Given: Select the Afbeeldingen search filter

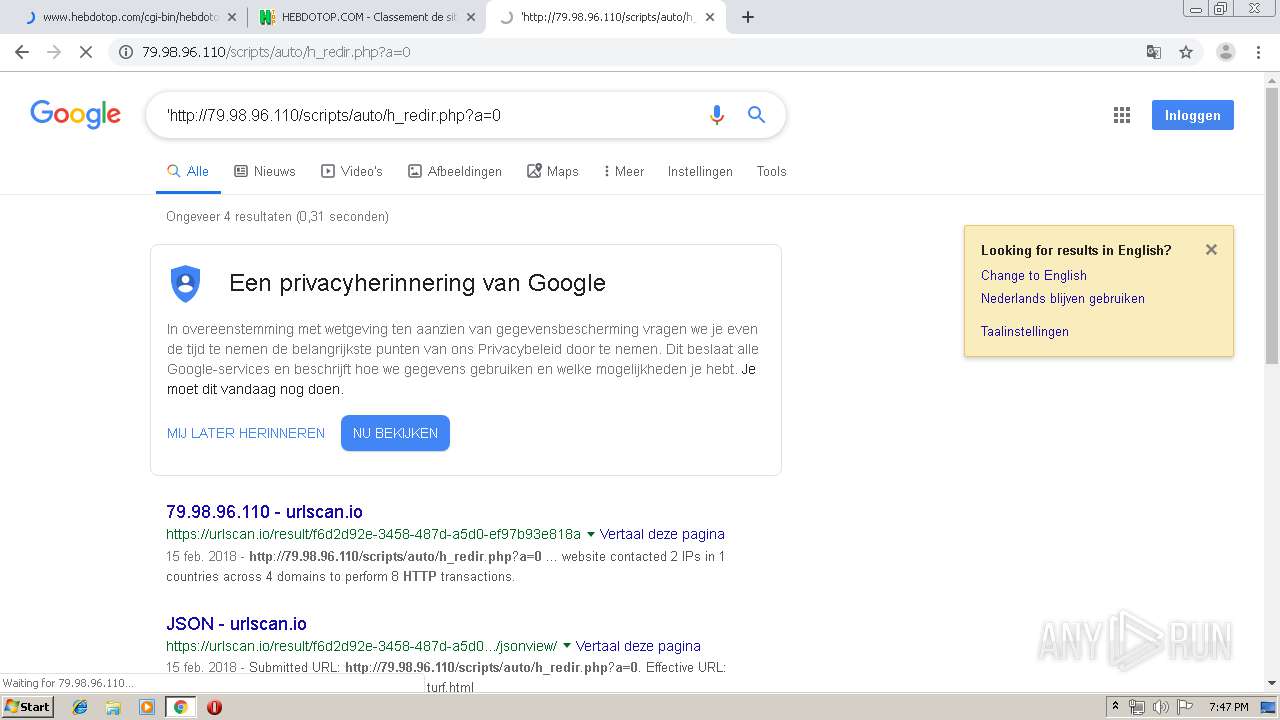Looking at the screenshot, I should coord(455,171).
